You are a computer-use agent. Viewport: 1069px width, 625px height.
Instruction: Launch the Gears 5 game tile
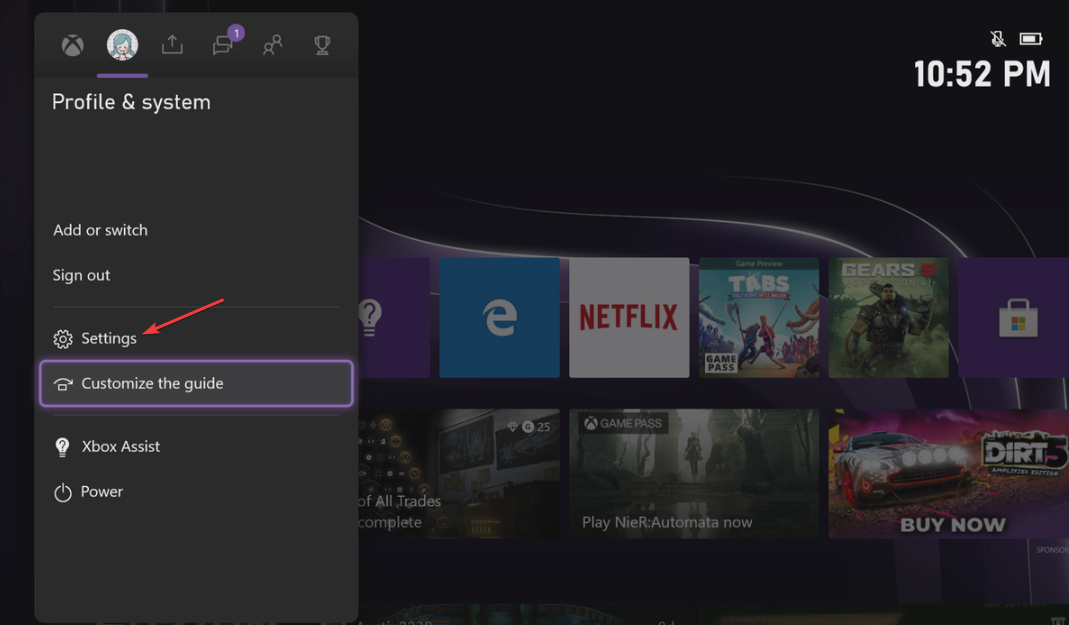tap(888, 318)
